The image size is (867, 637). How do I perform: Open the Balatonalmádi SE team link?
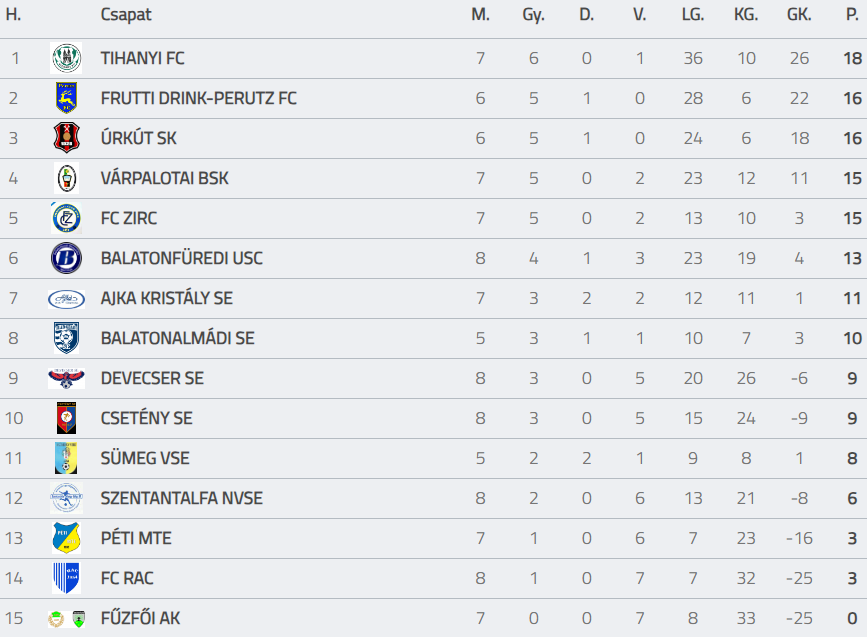click(x=177, y=338)
